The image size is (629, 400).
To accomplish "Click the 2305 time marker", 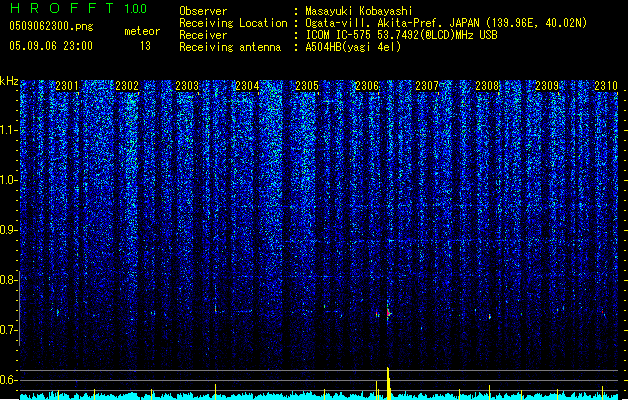I will [x=307, y=86].
